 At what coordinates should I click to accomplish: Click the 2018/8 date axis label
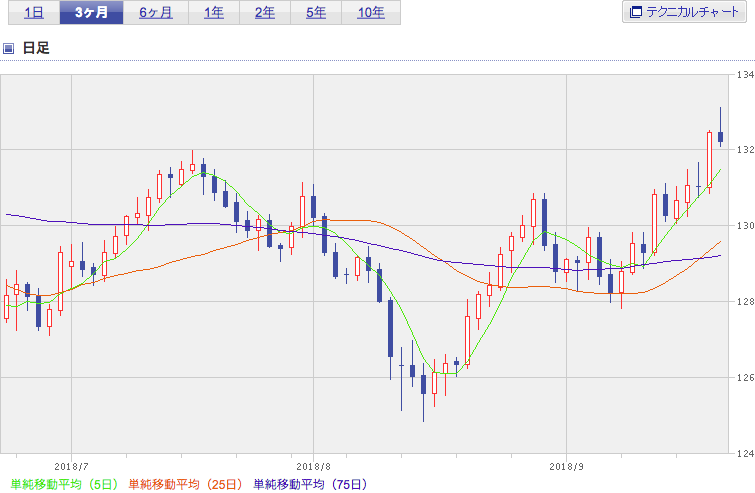[x=313, y=467]
